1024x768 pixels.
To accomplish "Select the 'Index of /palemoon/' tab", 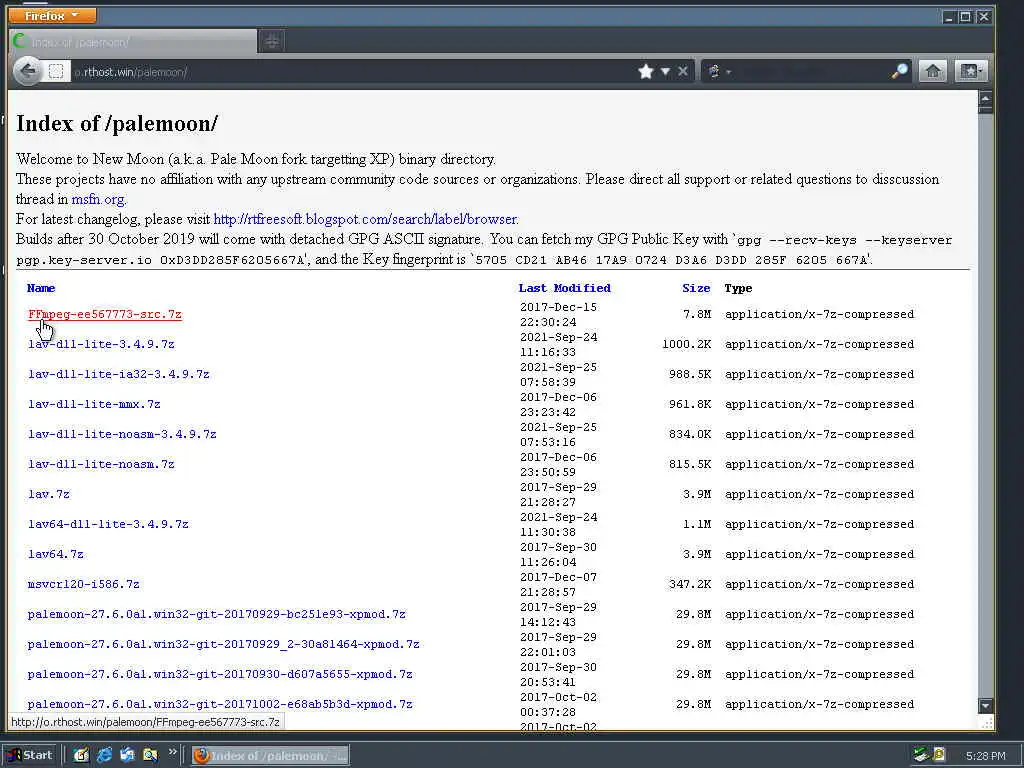I will 133,42.
